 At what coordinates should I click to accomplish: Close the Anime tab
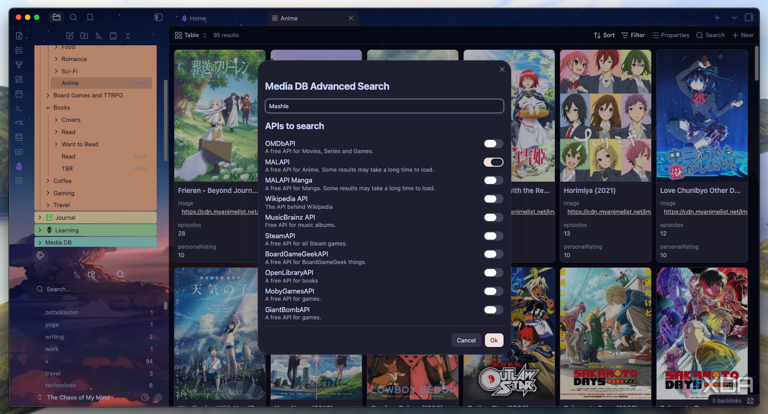pyautogui.click(x=351, y=18)
